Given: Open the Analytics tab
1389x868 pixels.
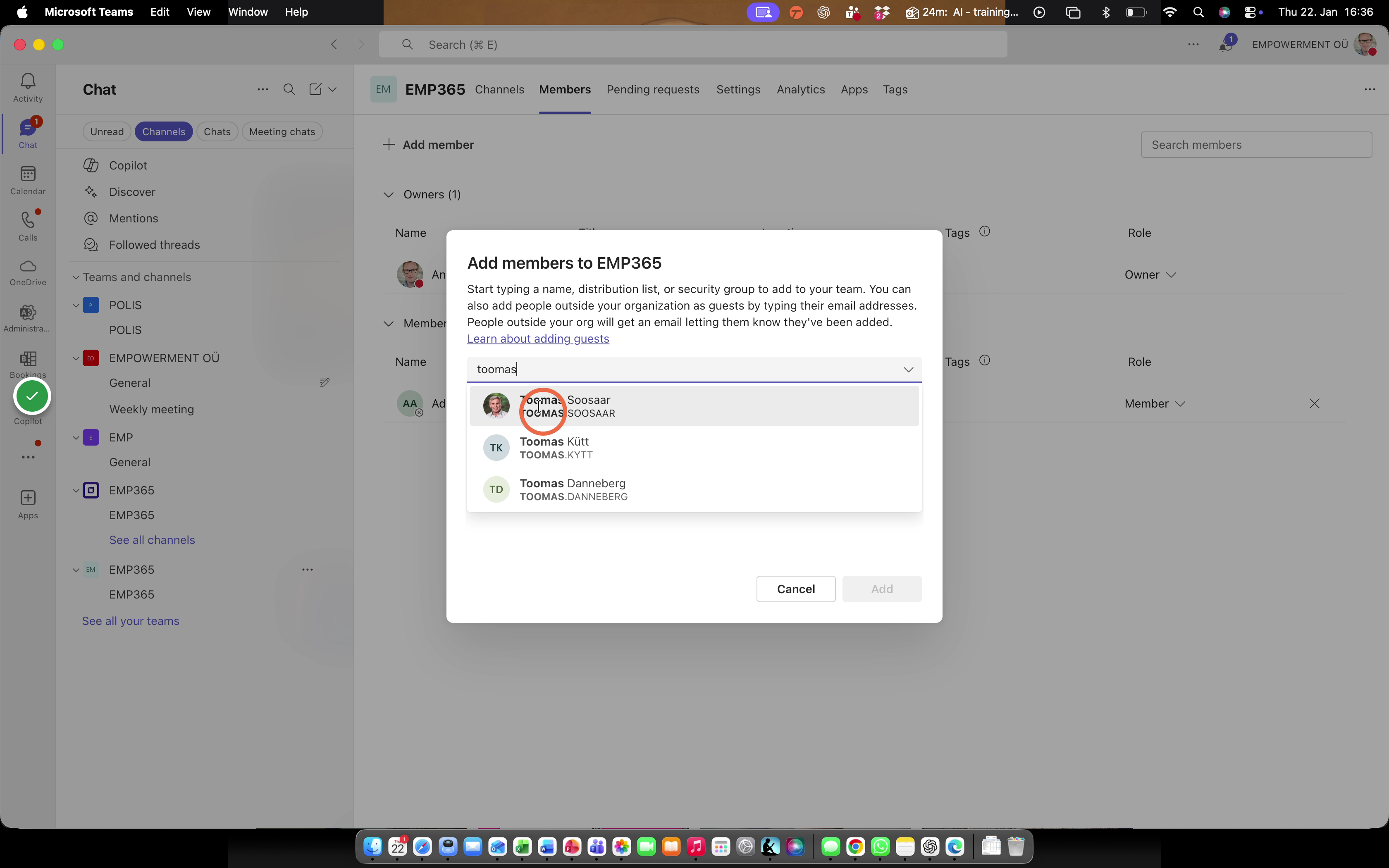Looking at the screenshot, I should [x=801, y=90].
